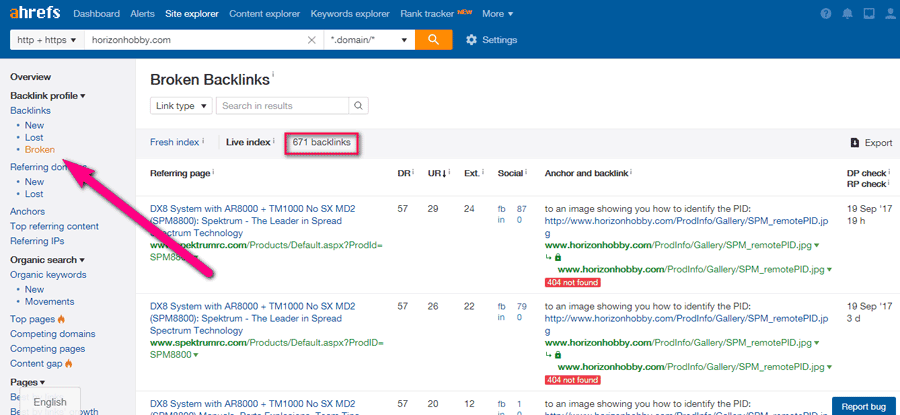Click the info icon next to Broken Backlinks
This screenshot has width=900, height=415.
(x=273, y=74)
